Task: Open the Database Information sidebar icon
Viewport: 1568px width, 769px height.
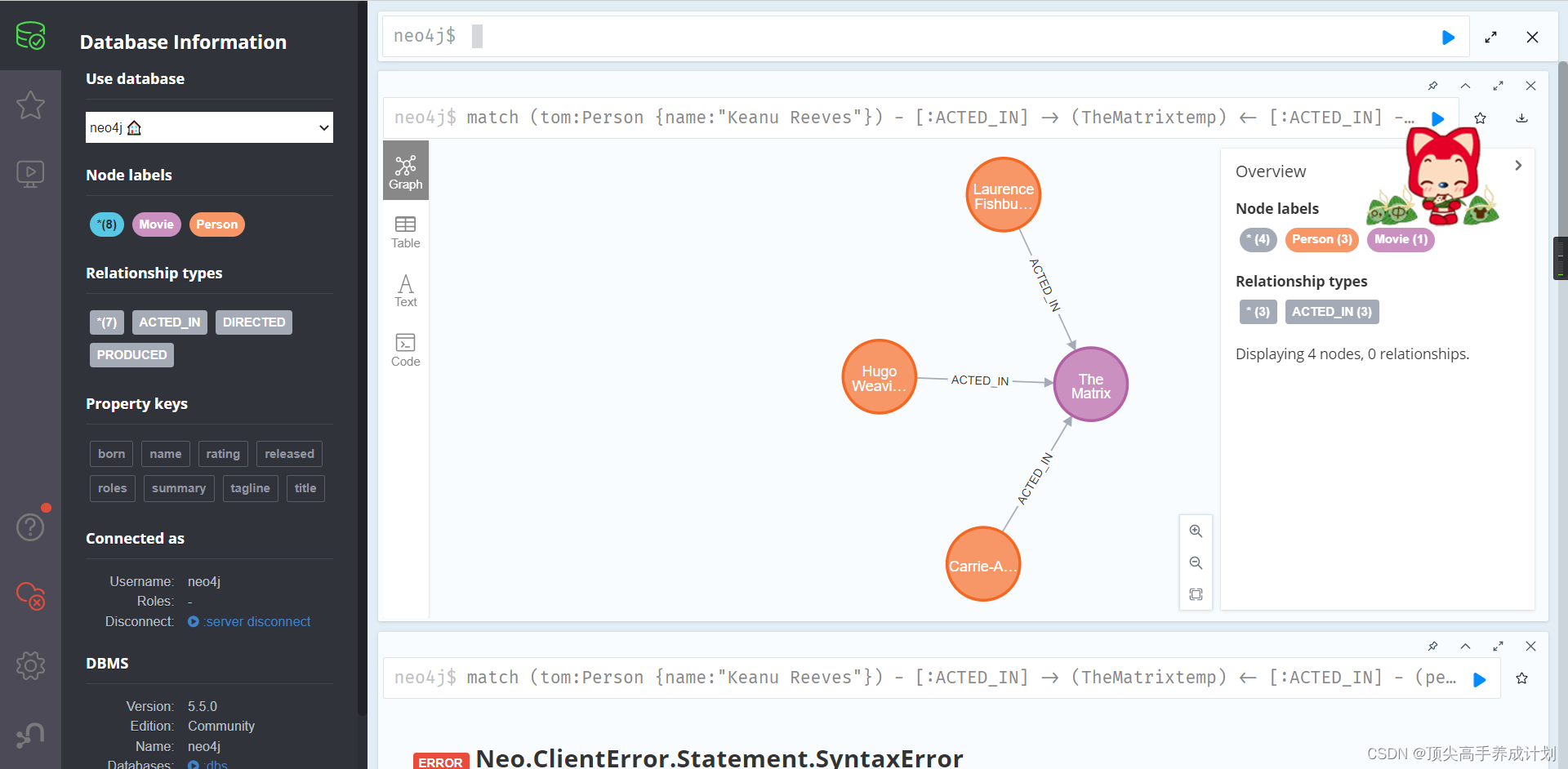Action: click(x=30, y=36)
